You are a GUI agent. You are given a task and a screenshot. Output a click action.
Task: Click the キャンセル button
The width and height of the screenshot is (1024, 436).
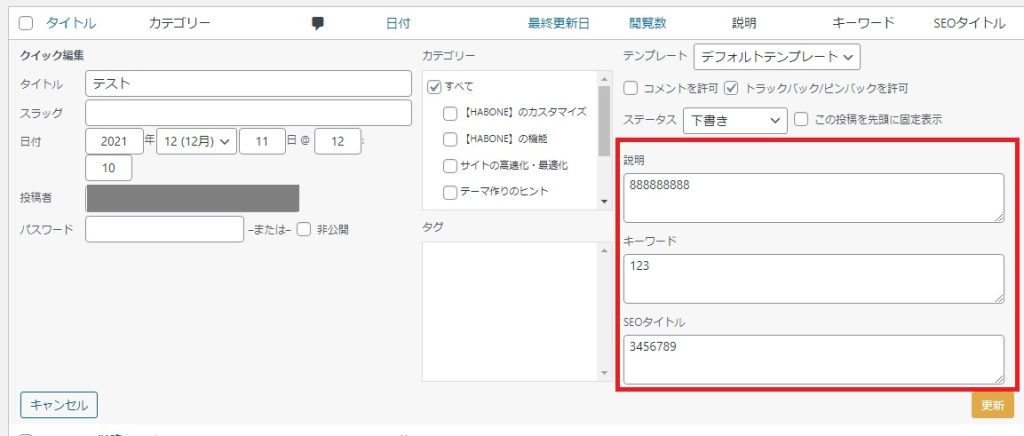[59, 405]
